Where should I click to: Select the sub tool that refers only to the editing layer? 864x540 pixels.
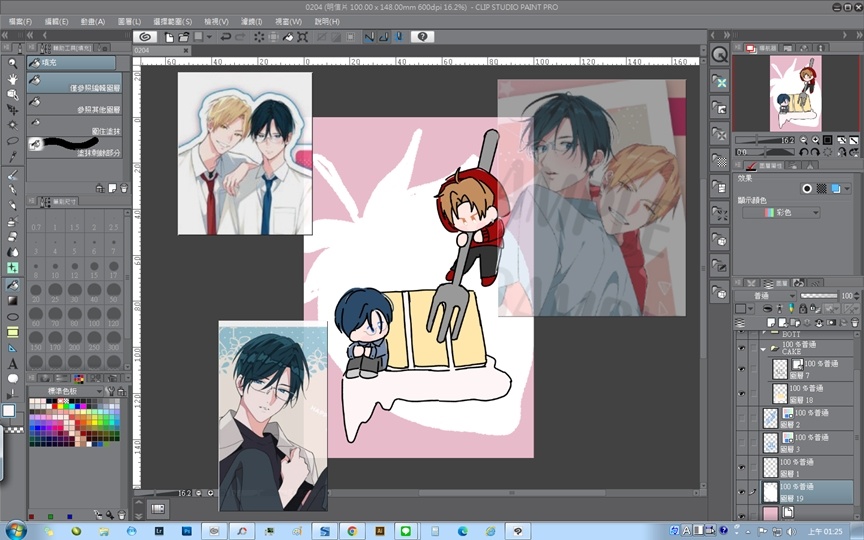tap(75, 84)
